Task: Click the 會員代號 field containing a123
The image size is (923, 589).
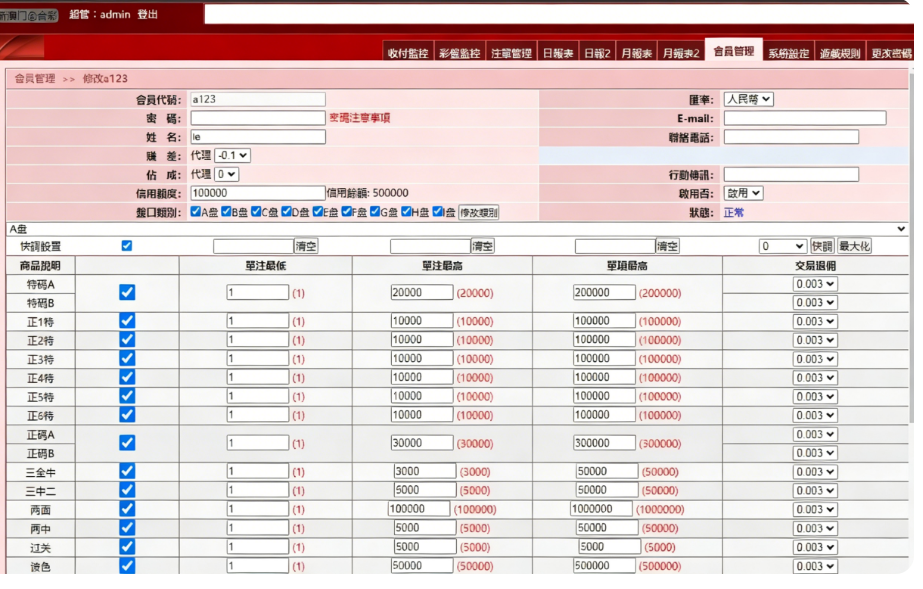Action: (x=257, y=99)
